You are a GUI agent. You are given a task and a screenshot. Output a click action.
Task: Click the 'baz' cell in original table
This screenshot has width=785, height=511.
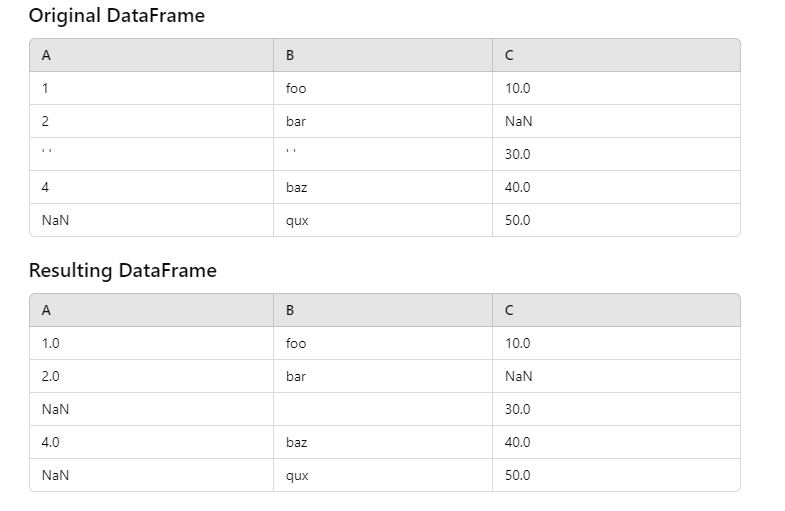click(297, 187)
